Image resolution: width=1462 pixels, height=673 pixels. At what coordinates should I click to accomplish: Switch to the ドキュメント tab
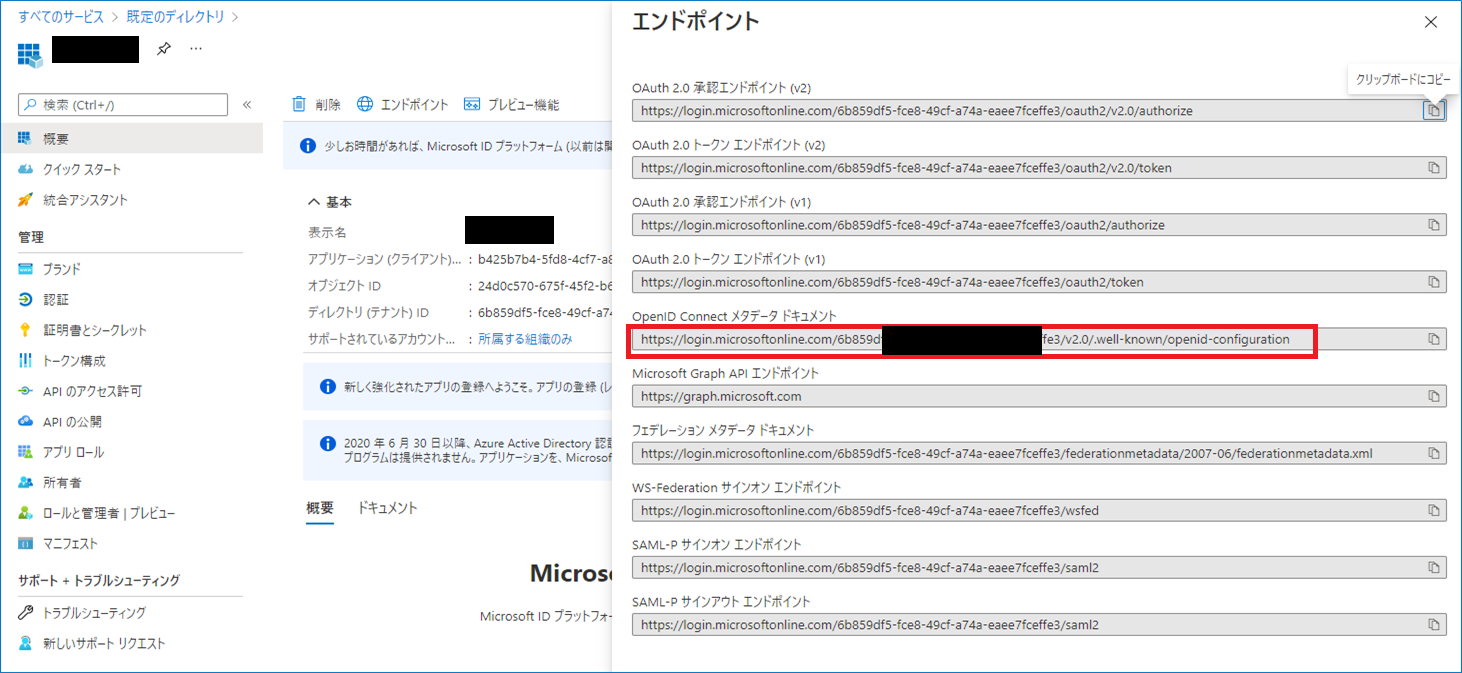pos(387,508)
